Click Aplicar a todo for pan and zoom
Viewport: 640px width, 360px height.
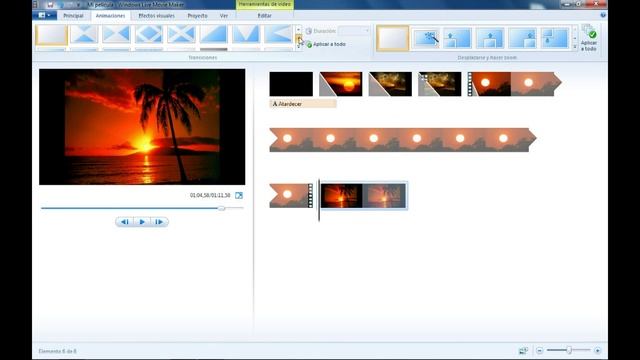point(589,38)
